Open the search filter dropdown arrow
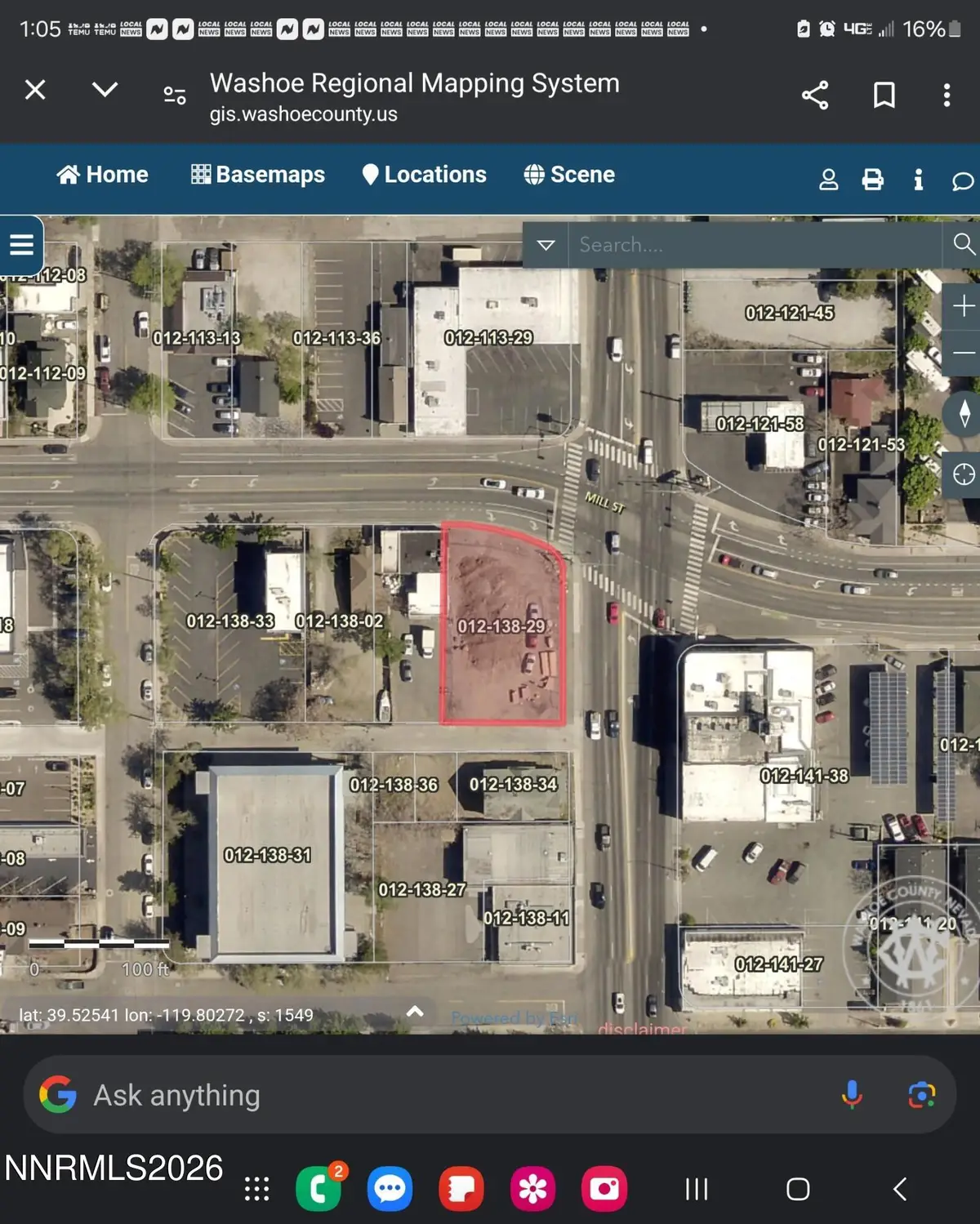 tap(545, 244)
